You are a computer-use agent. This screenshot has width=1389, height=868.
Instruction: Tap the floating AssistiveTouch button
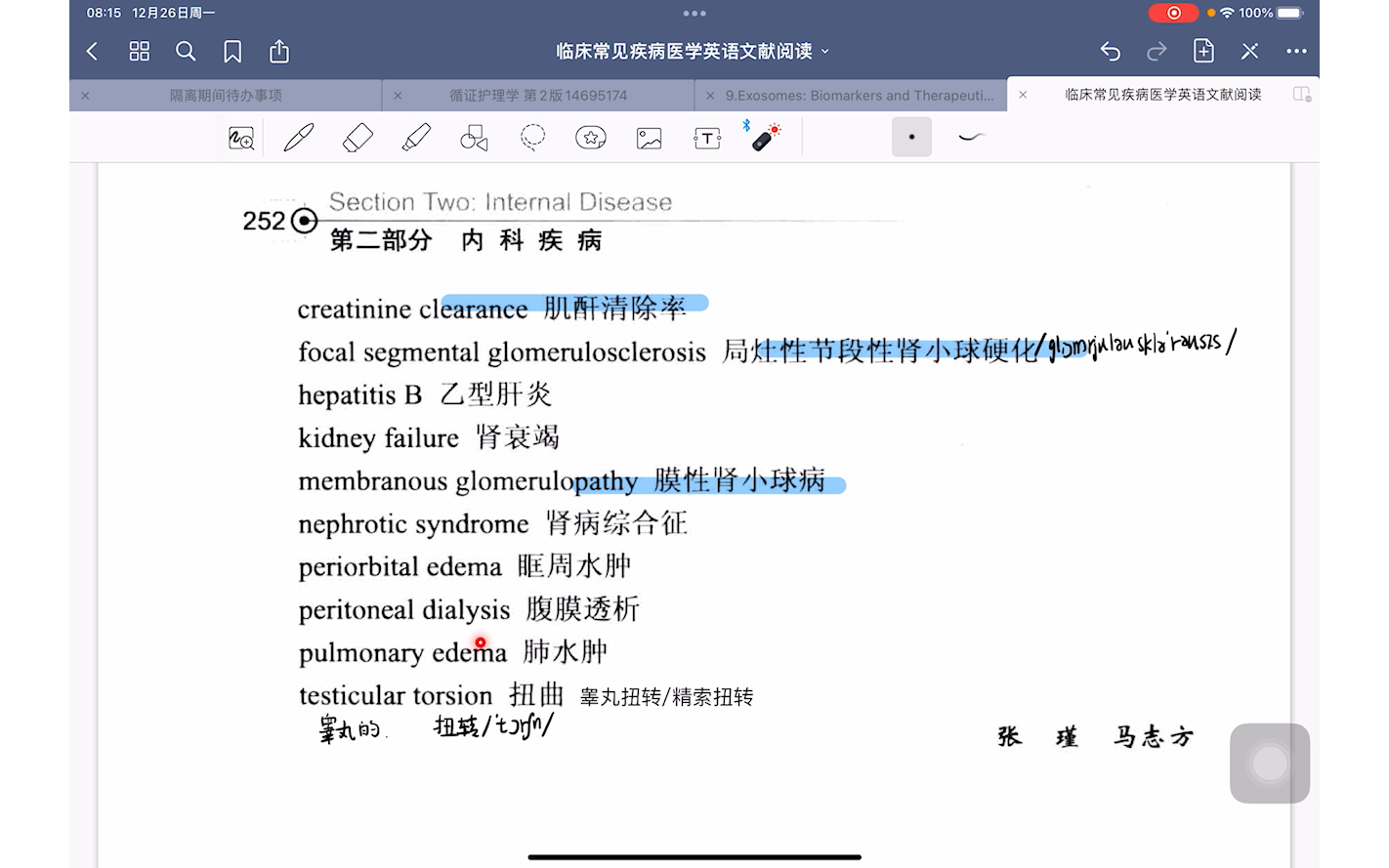click(1270, 764)
